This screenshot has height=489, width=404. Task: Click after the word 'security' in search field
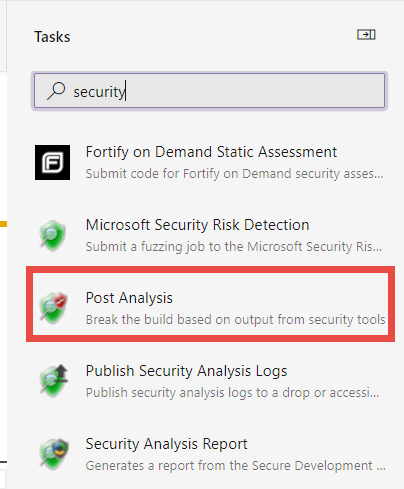(126, 92)
